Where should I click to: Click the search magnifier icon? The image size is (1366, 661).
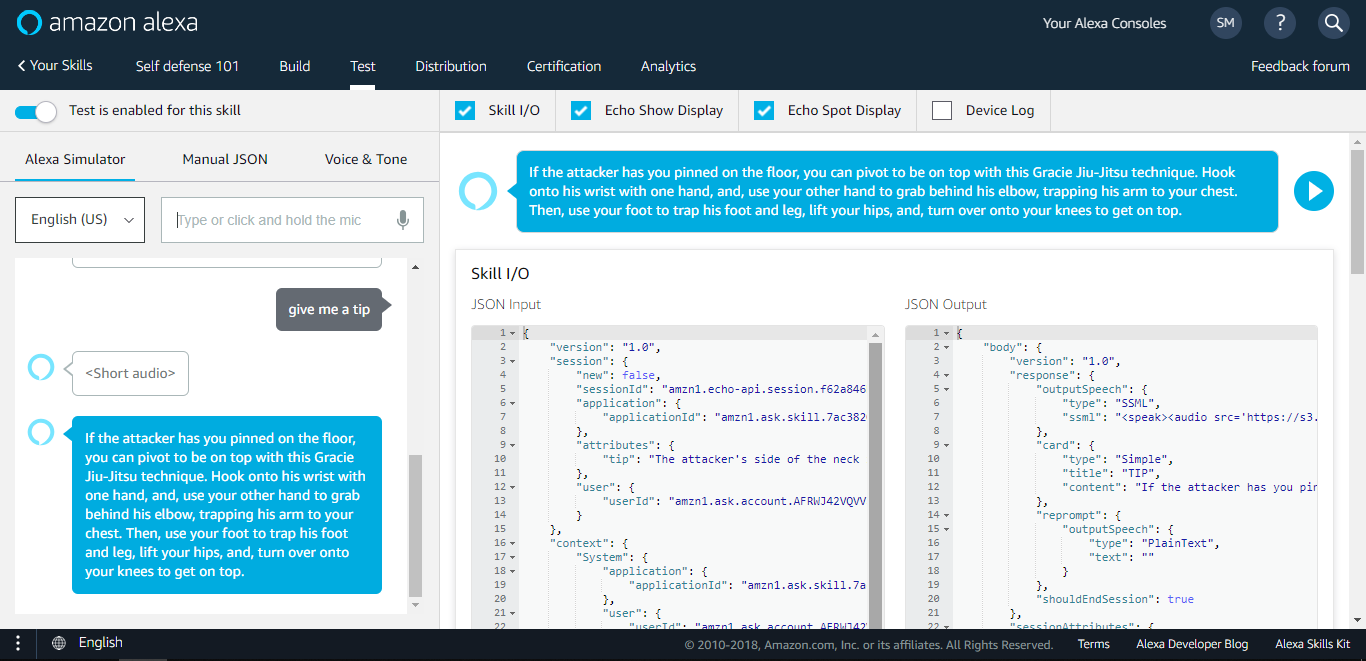(1333, 23)
